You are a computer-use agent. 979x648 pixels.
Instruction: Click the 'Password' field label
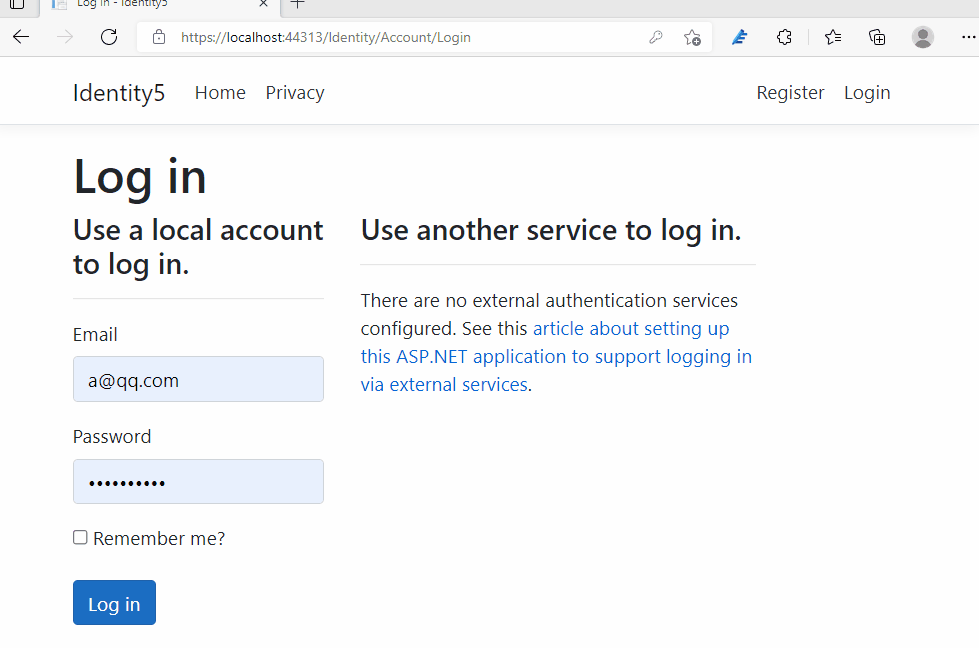112,436
